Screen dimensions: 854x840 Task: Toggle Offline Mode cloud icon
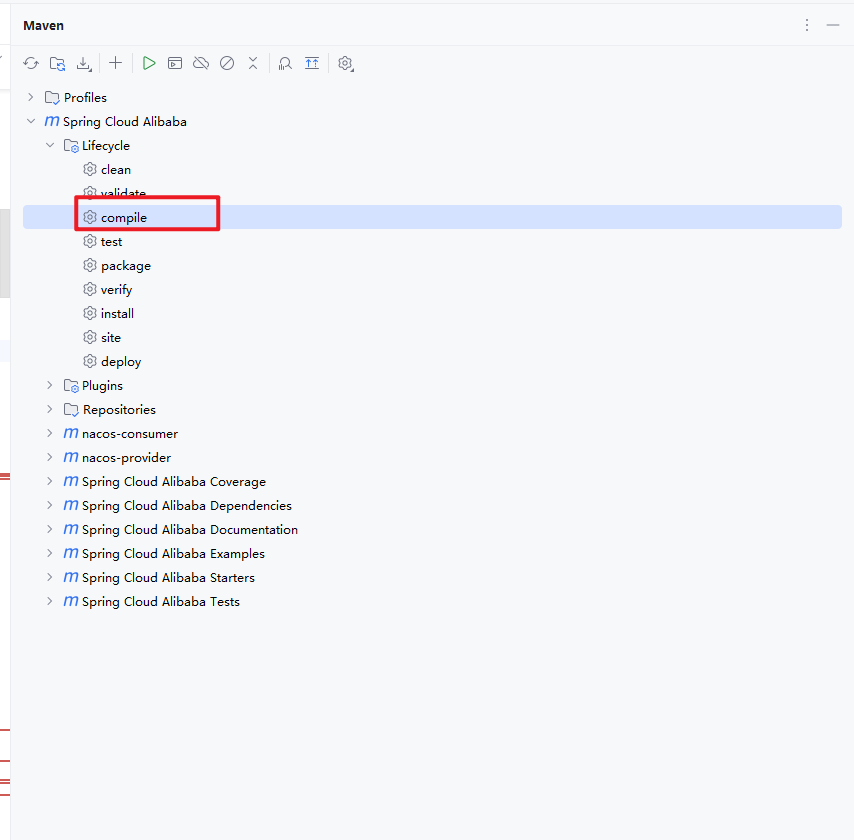coord(201,63)
